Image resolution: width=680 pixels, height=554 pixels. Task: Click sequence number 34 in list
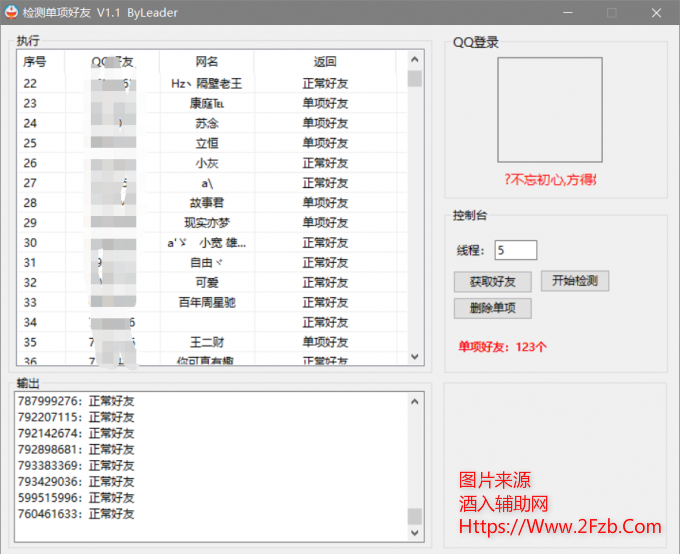click(30, 322)
